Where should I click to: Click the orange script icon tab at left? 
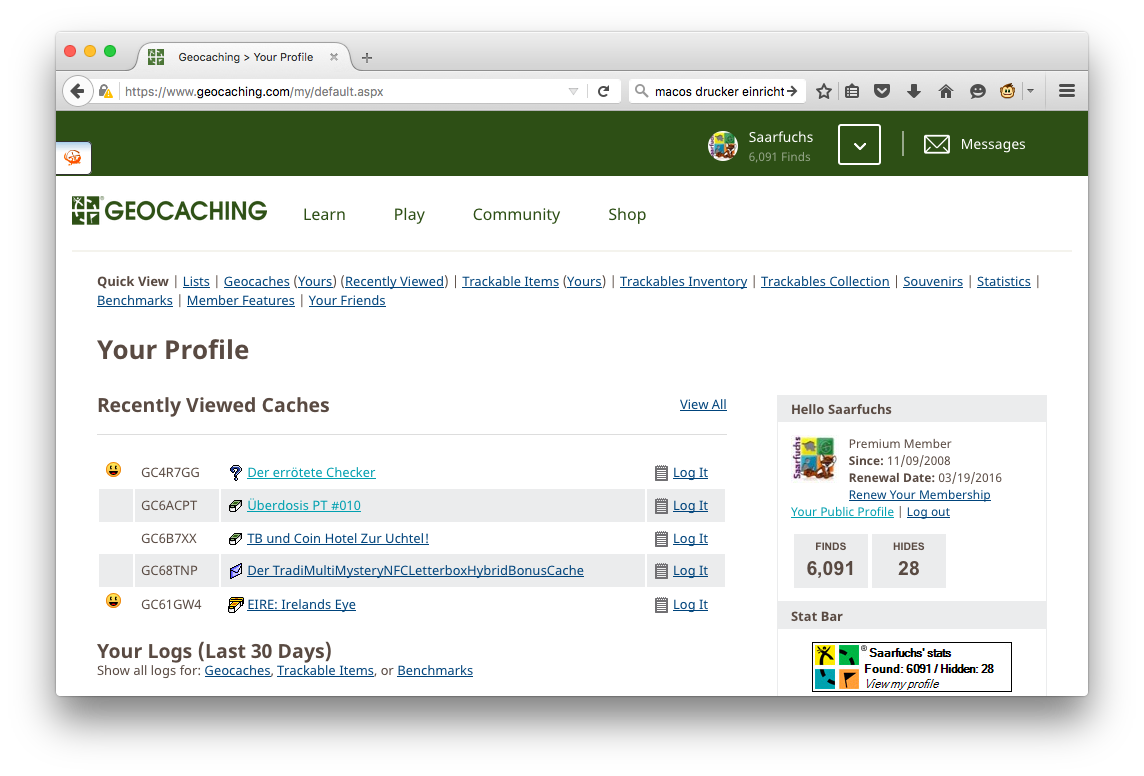pos(73,158)
